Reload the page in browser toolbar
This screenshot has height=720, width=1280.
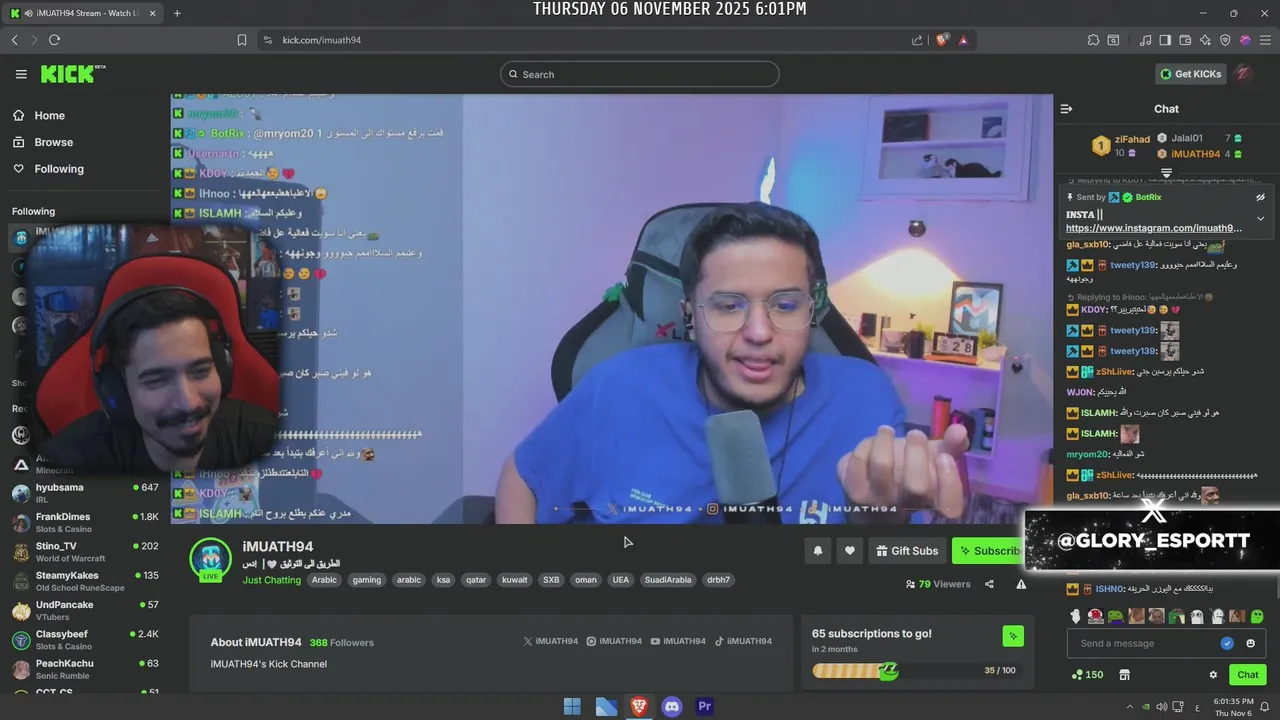54,40
